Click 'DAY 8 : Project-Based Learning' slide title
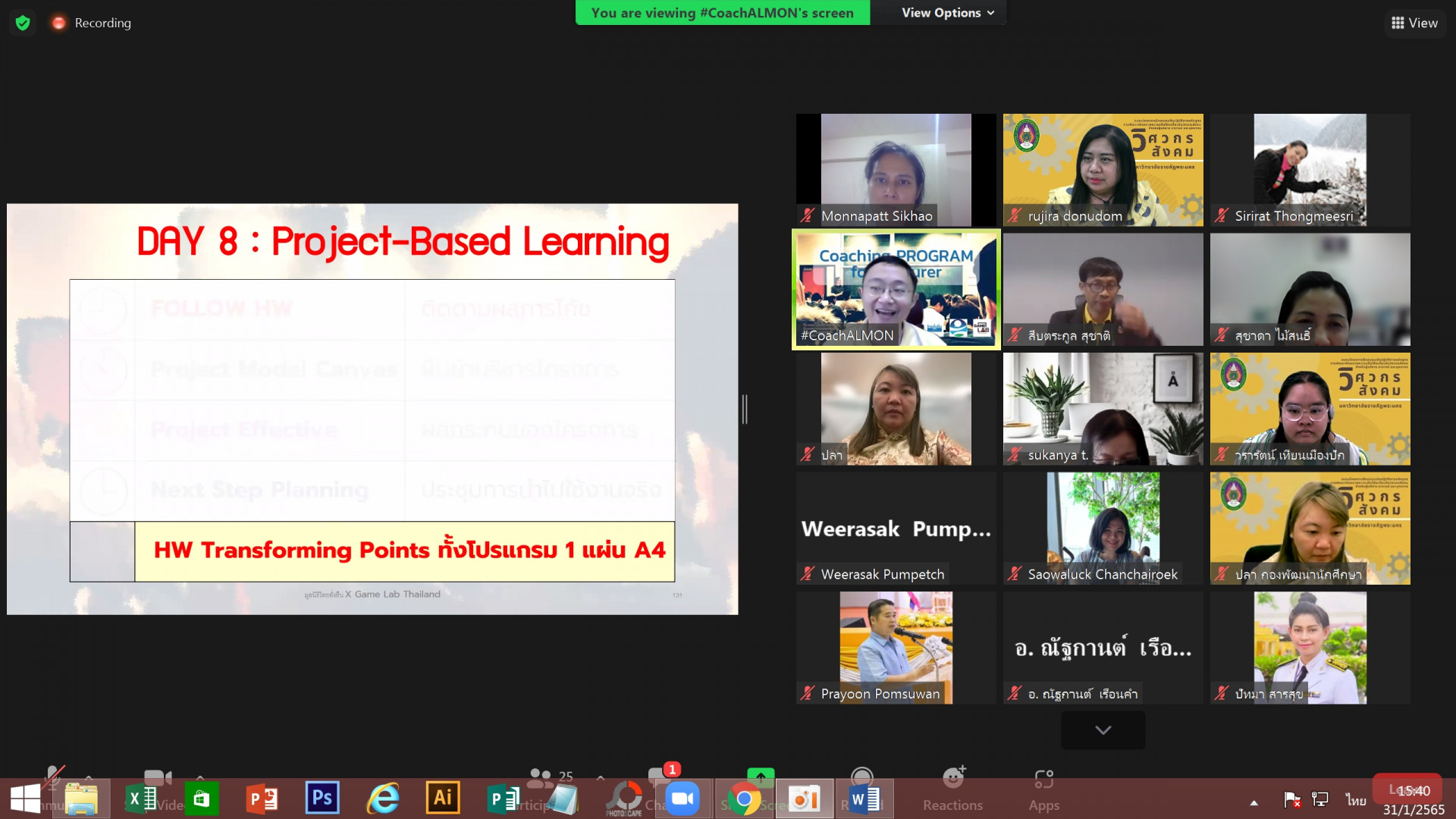The image size is (1456, 819). pos(403,242)
